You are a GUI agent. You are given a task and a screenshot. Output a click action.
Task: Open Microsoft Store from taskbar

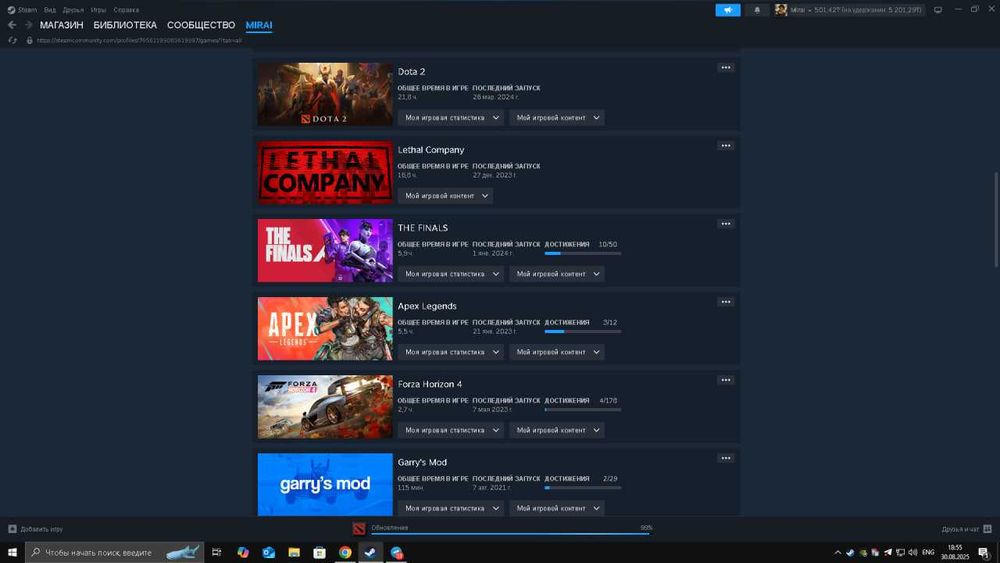pyautogui.click(x=320, y=552)
